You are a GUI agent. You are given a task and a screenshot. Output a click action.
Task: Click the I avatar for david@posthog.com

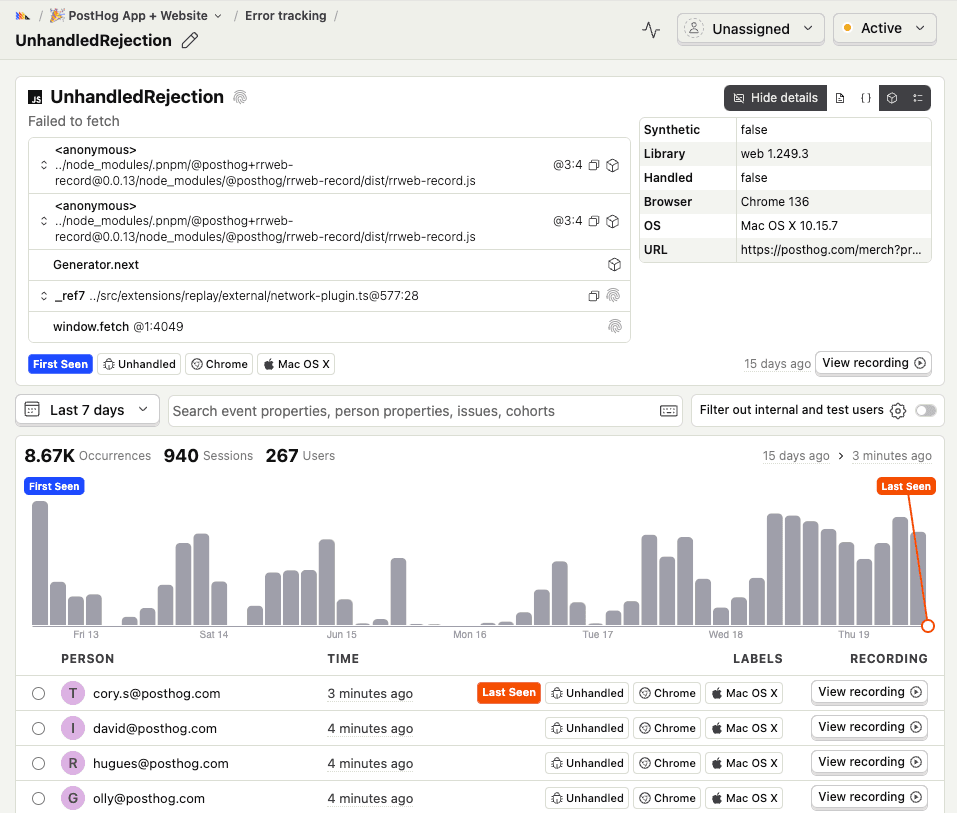tap(73, 729)
